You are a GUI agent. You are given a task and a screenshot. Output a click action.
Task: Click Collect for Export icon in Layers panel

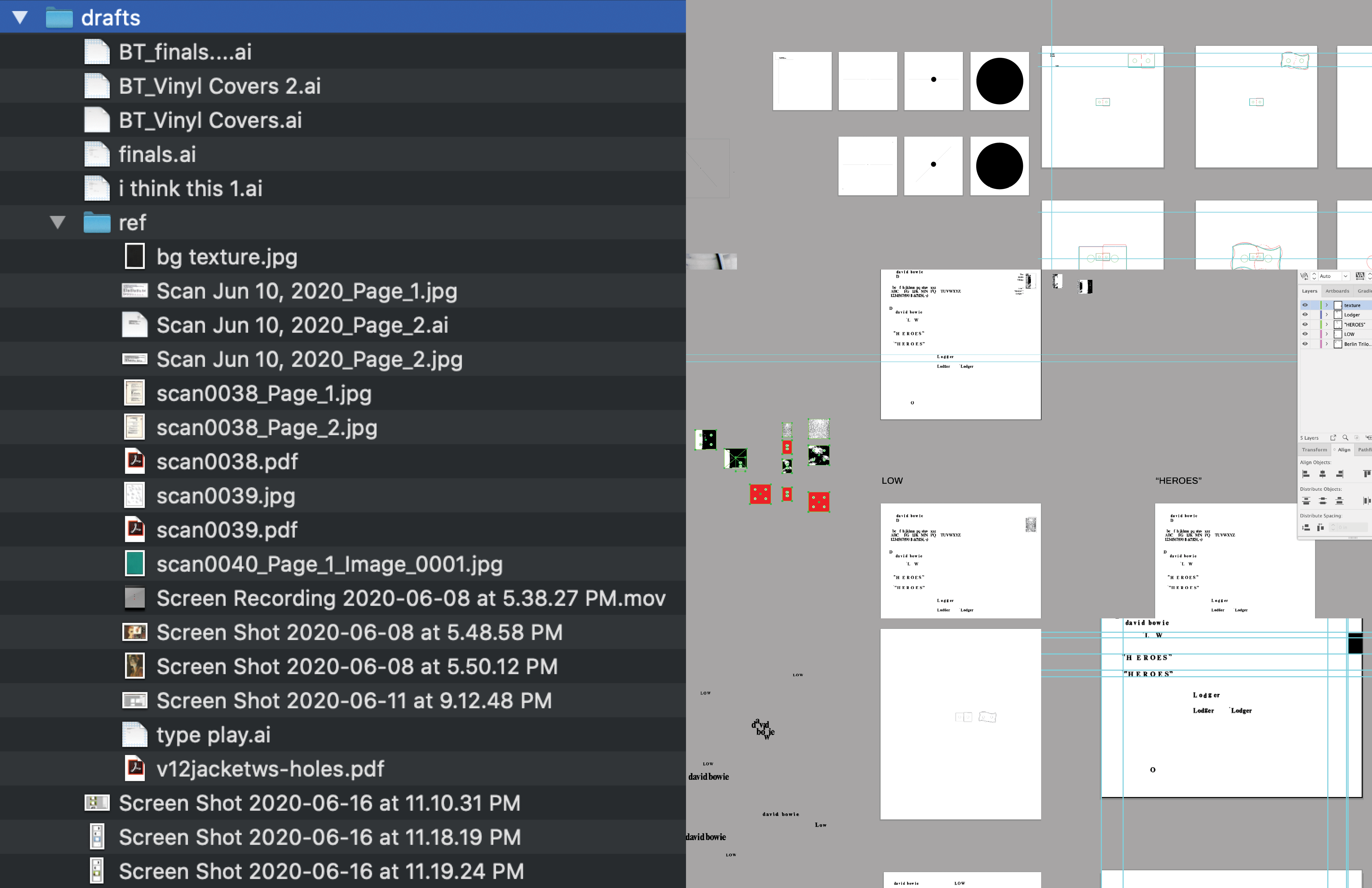1333,438
